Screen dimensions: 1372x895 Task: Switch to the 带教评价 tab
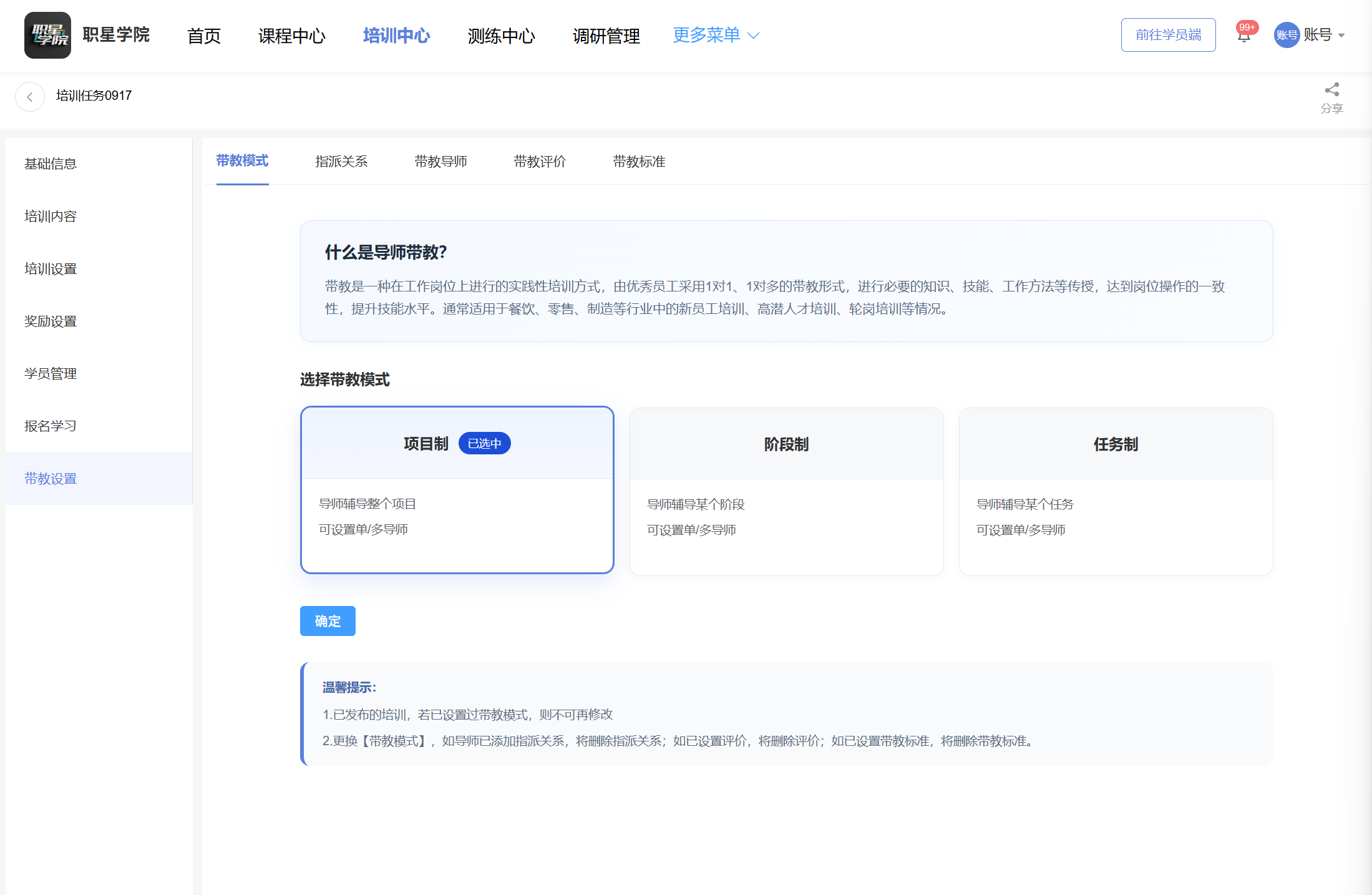(x=540, y=162)
